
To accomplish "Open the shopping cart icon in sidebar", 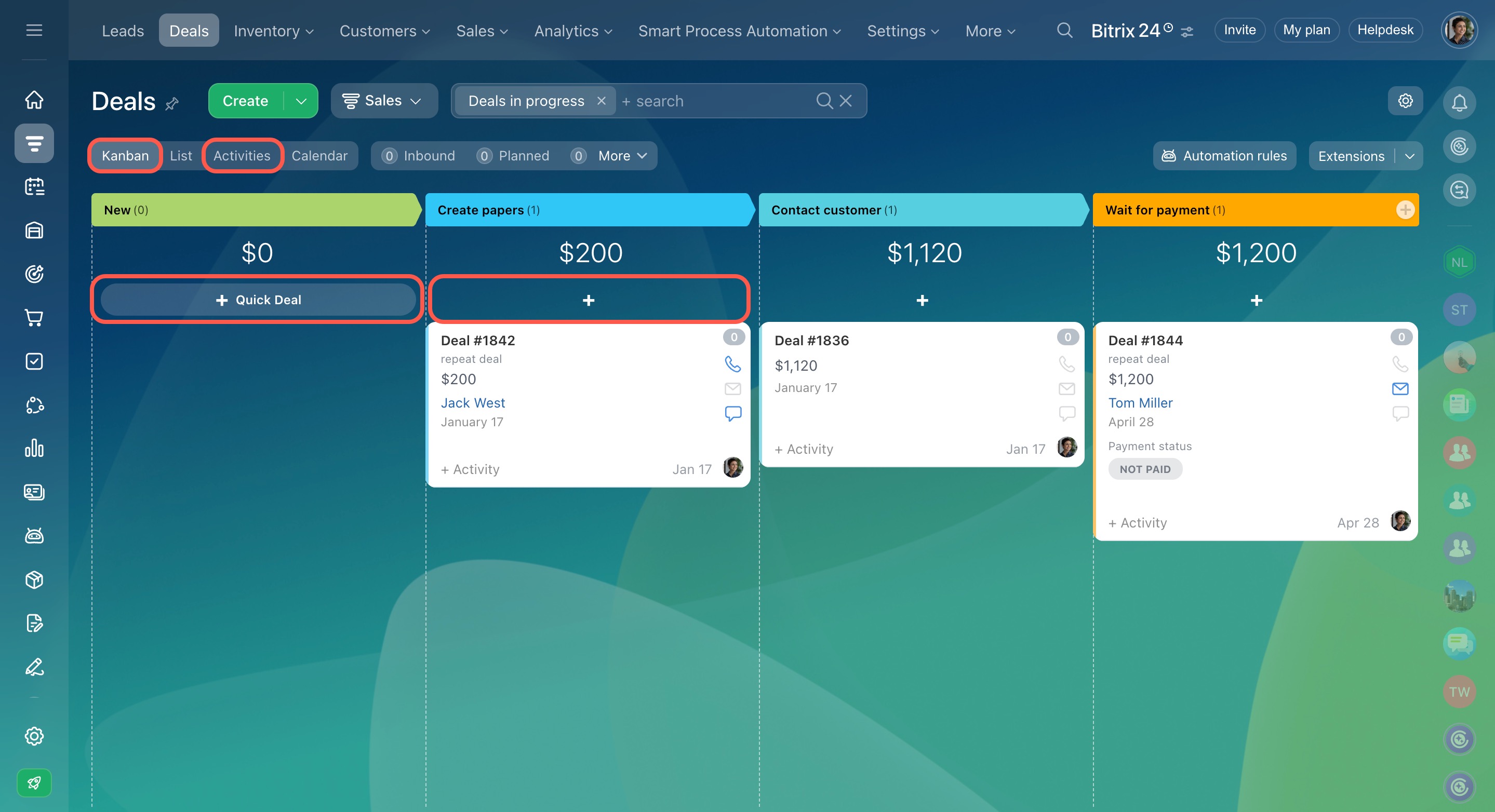I will coord(34,318).
